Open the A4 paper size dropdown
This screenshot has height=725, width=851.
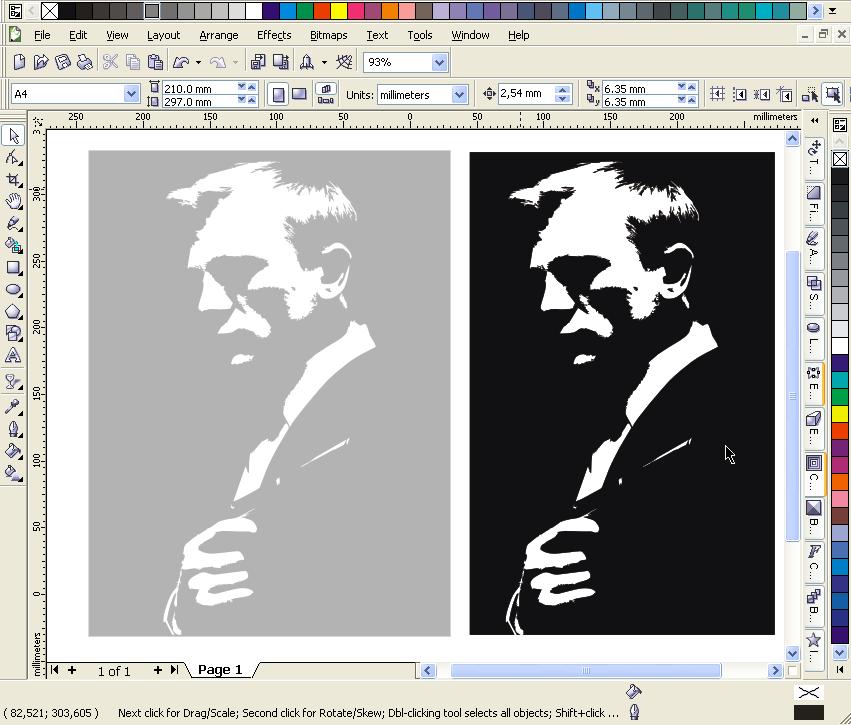[x=131, y=94]
